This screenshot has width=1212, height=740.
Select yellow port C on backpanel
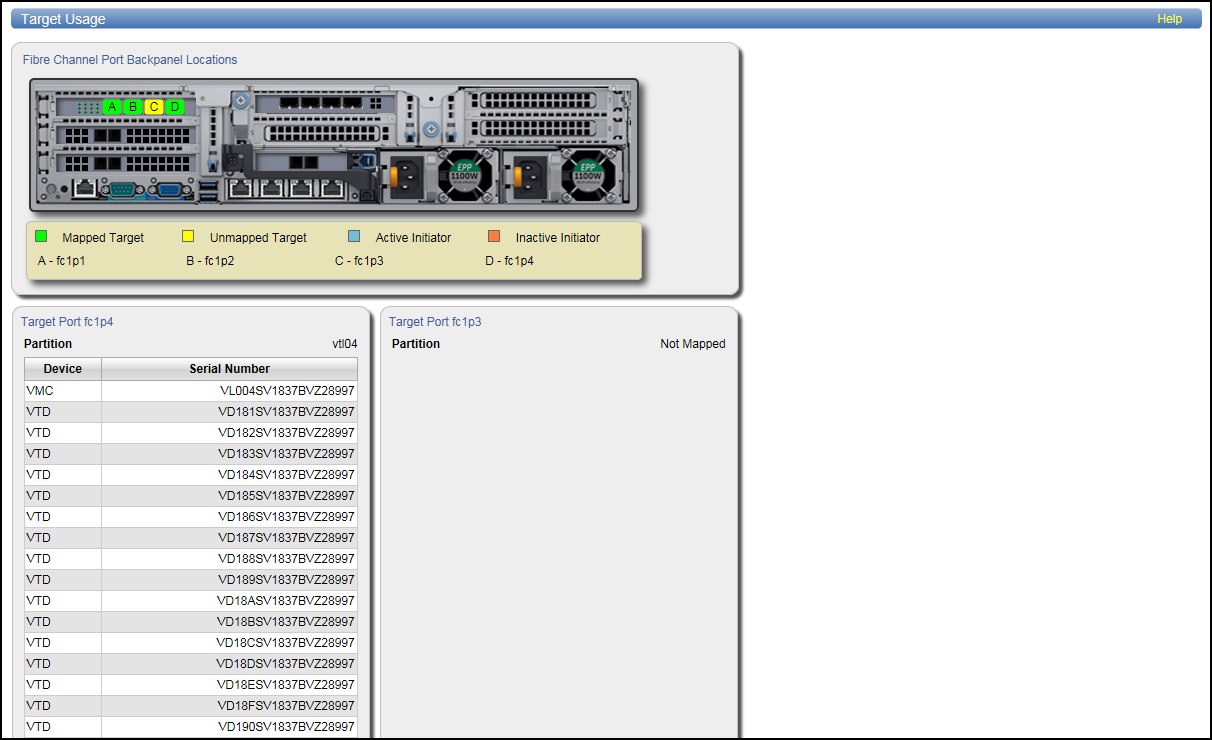(x=154, y=107)
